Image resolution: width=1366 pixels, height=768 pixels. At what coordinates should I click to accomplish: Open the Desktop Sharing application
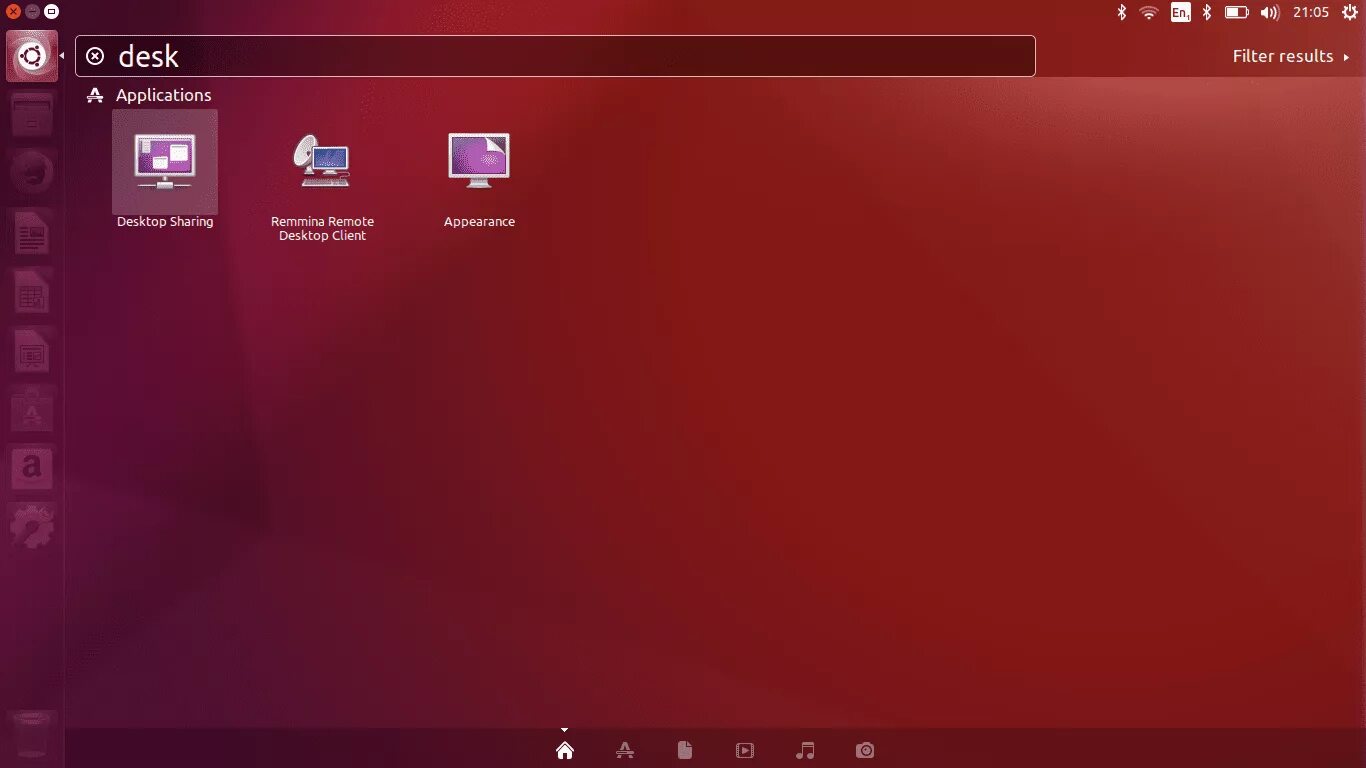point(165,160)
